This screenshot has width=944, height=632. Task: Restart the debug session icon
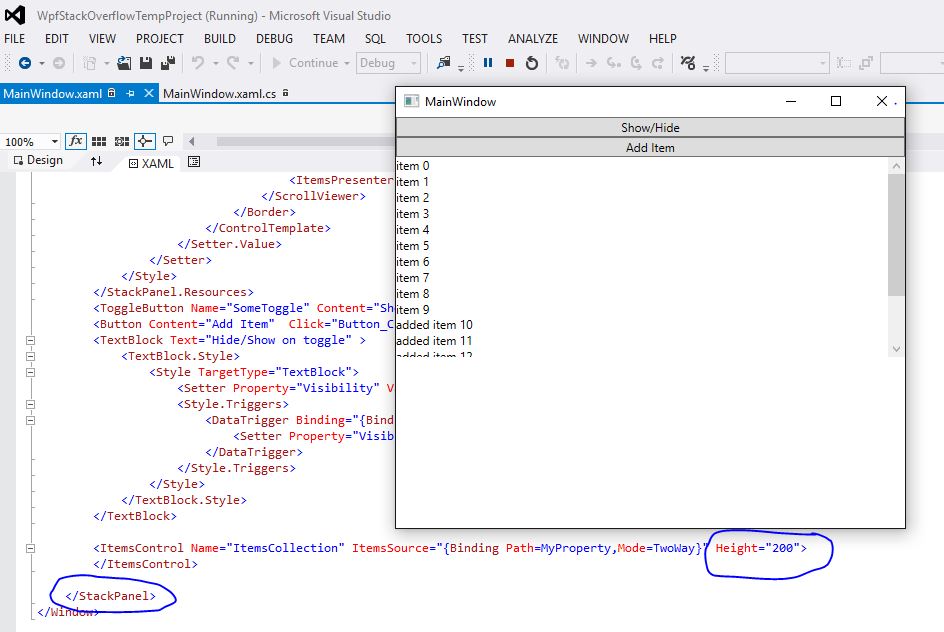pyautogui.click(x=533, y=62)
